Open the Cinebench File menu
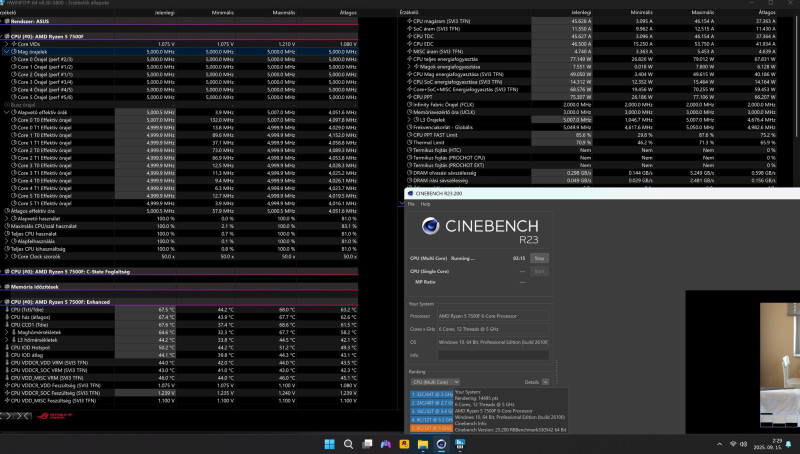Screen dimensions: 800x454 411,204
